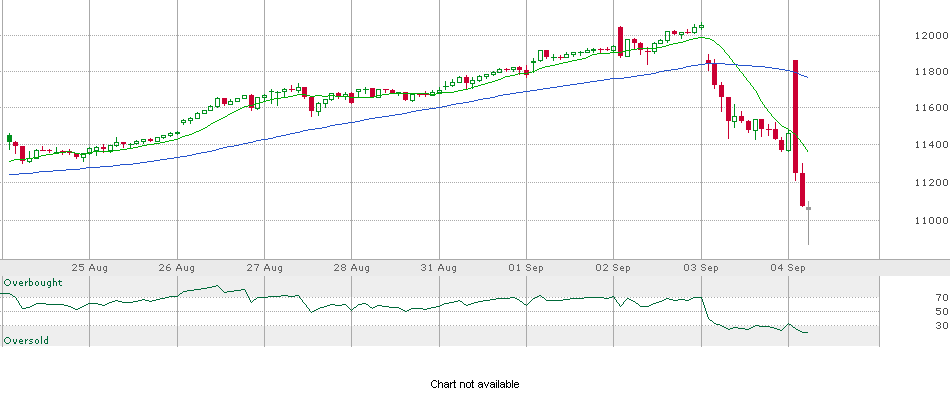
Task: Click the 31 Aug date label
Action: (x=439, y=268)
